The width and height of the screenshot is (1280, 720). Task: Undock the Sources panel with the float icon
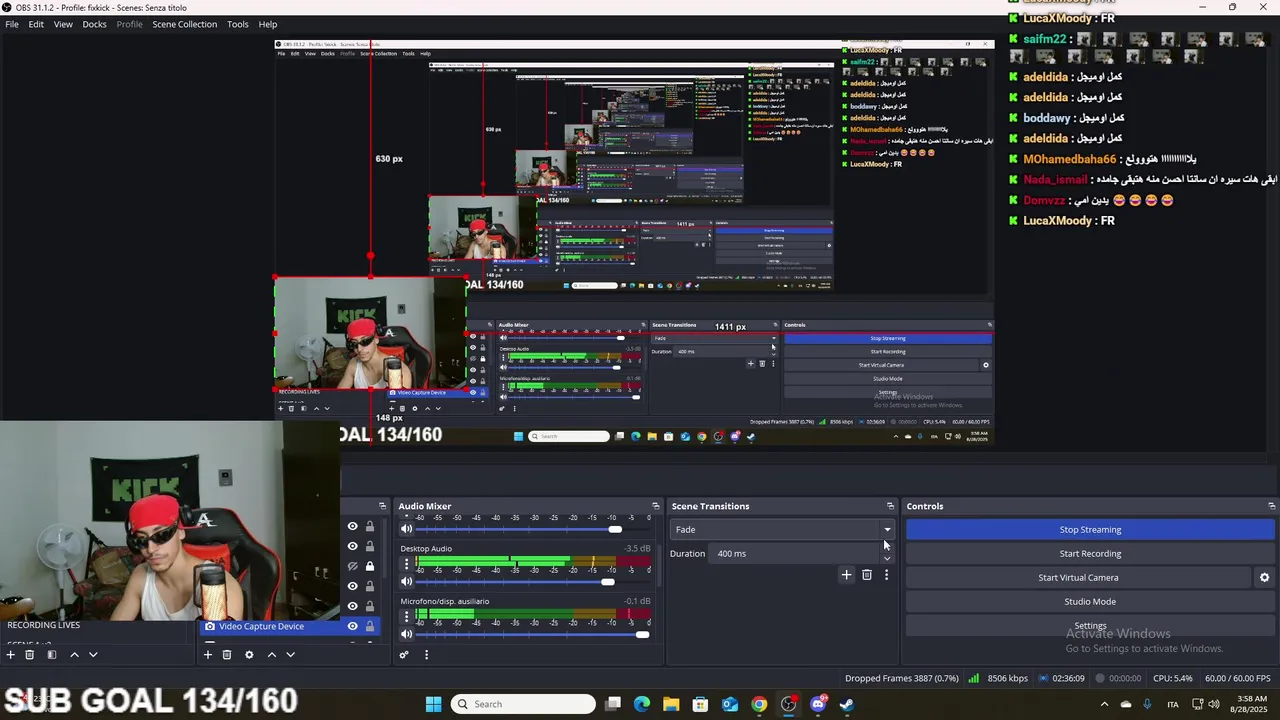click(382, 506)
